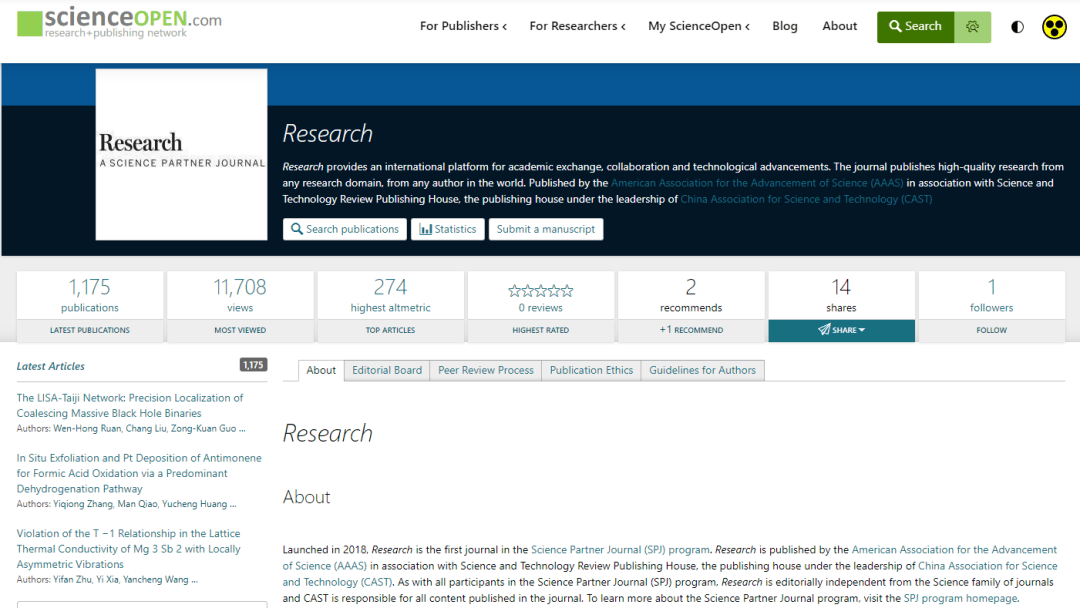Click the 1,175 publications count
The height and width of the screenshot is (608, 1080).
pos(90,287)
